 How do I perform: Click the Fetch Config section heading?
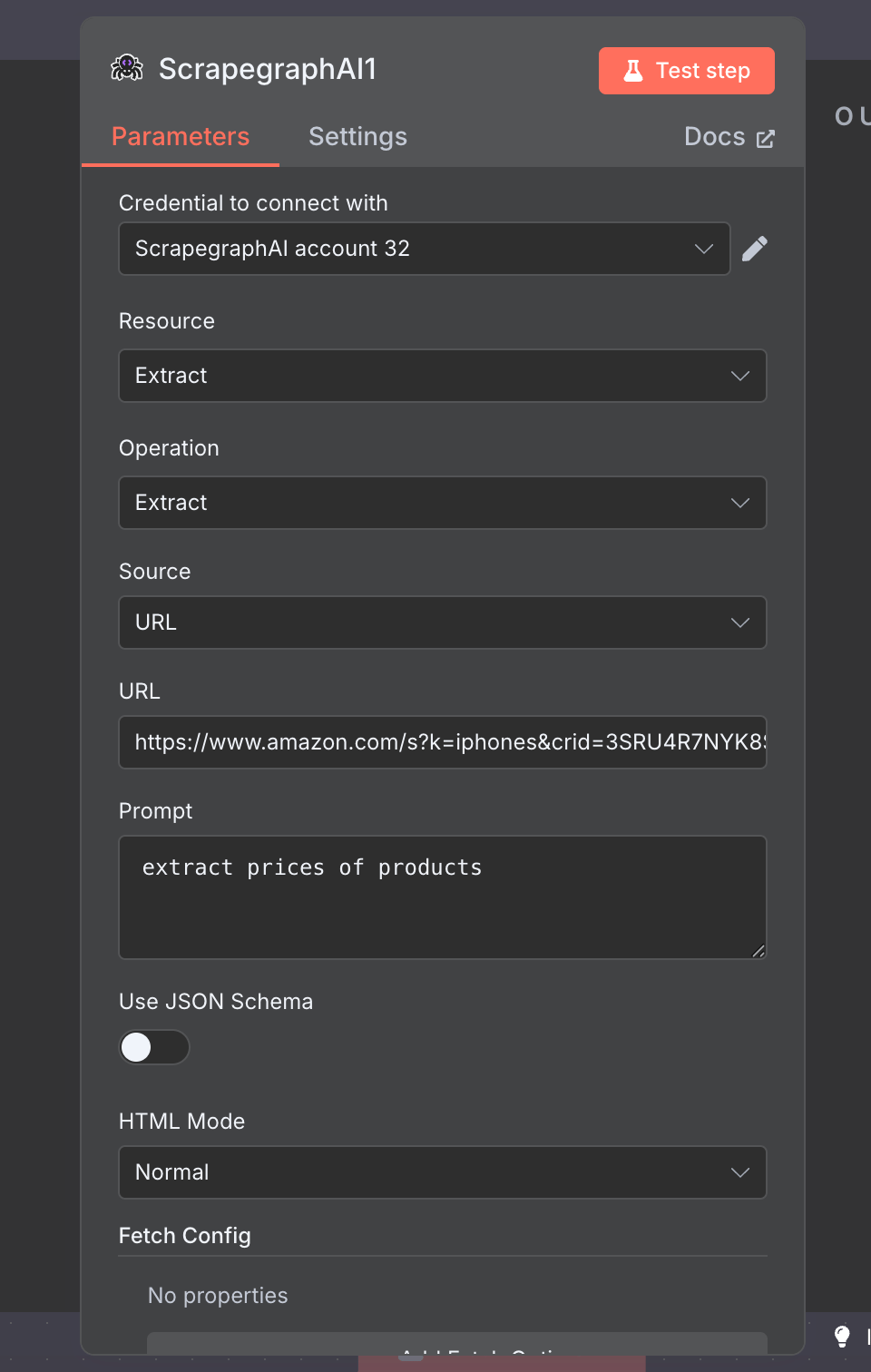coord(185,1236)
